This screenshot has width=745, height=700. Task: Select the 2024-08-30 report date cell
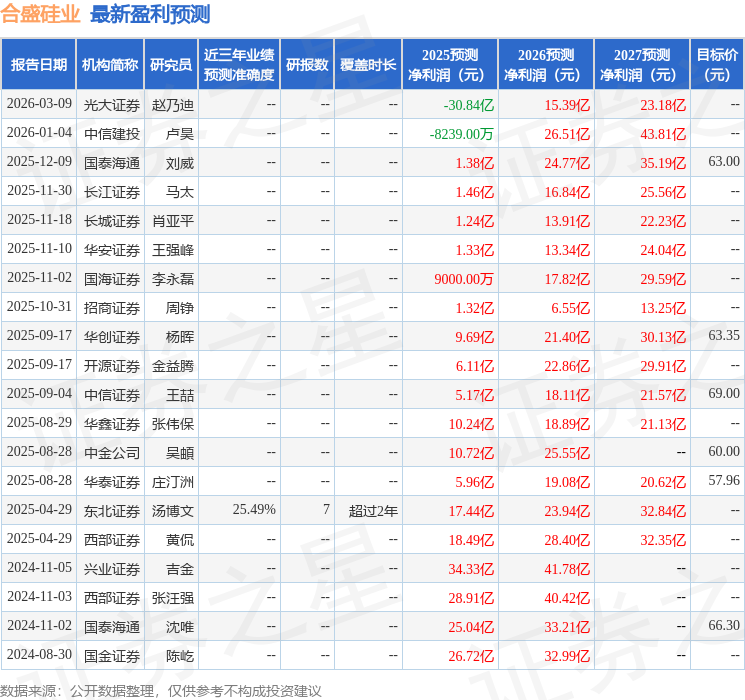[39, 655]
